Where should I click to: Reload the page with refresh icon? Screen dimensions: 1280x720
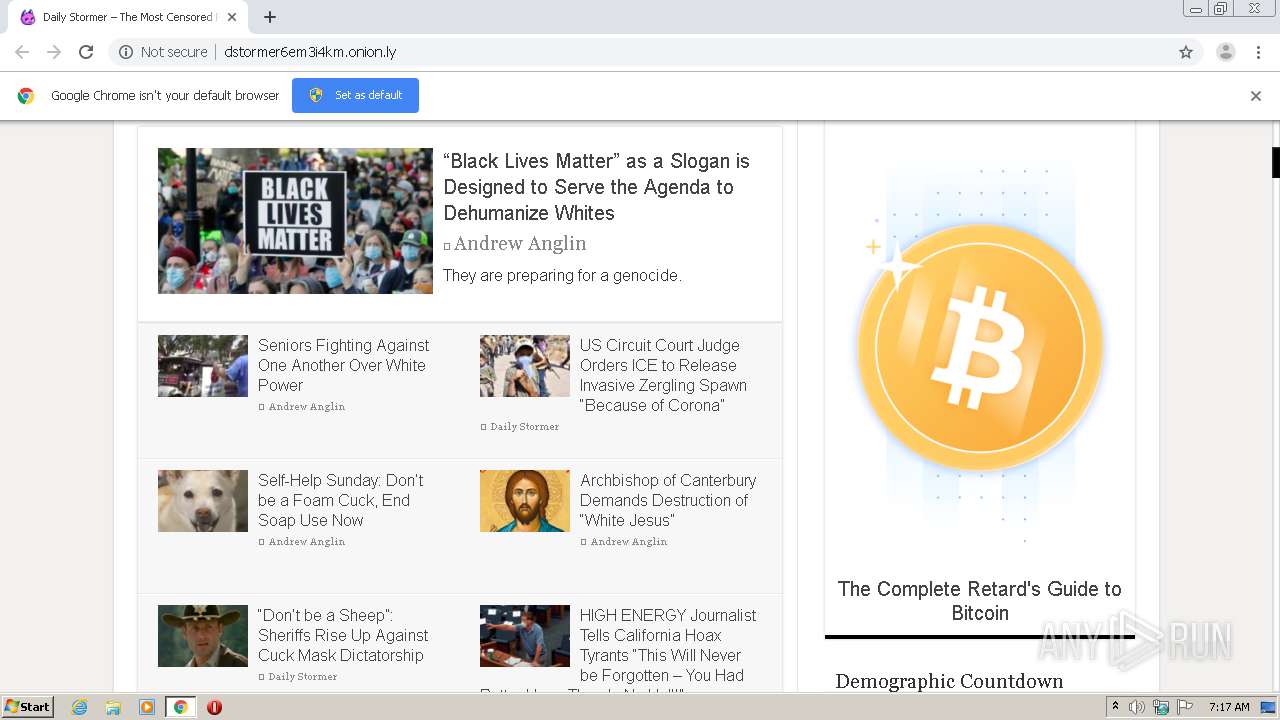click(x=86, y=52)
